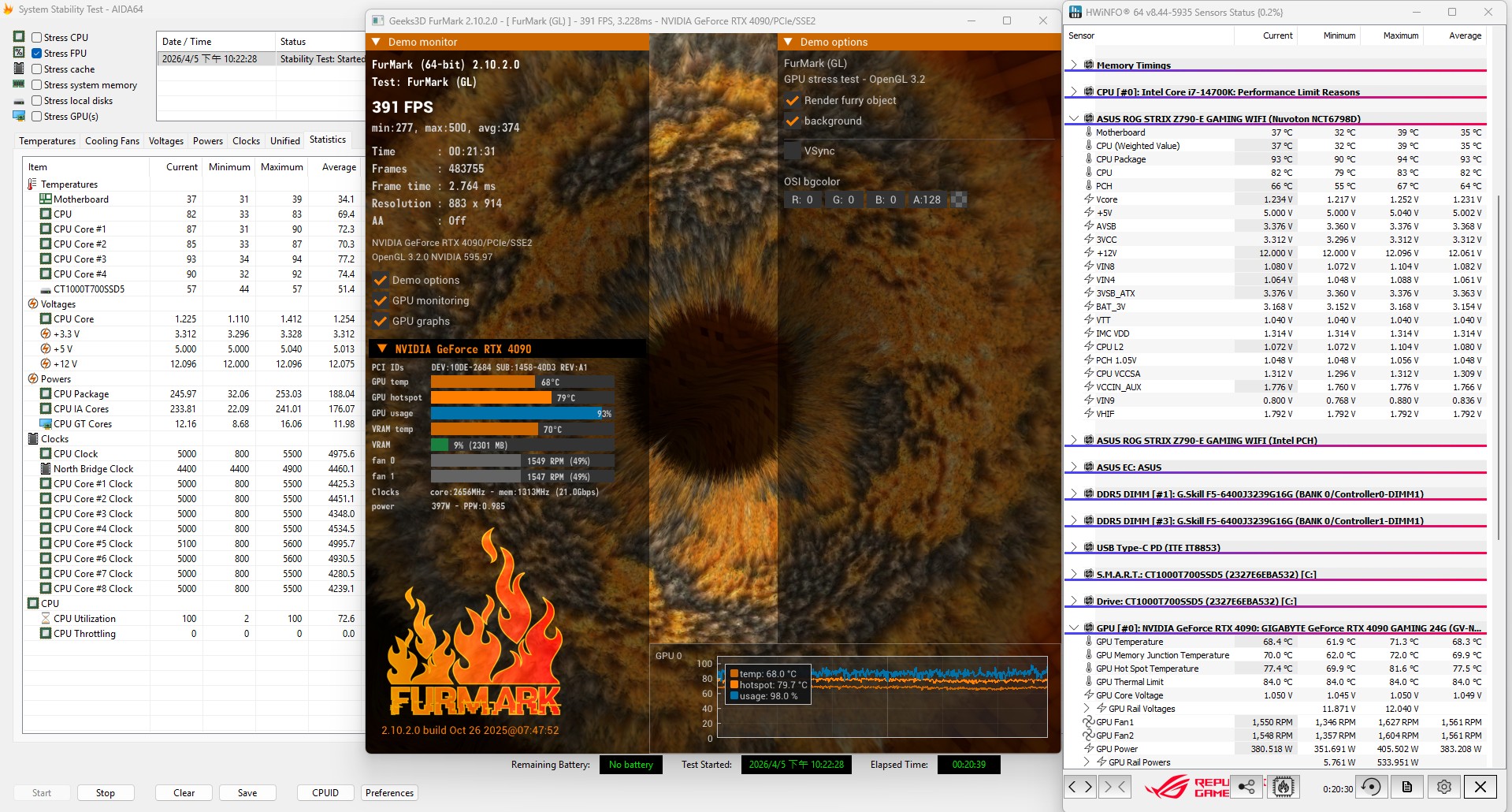Screen dimensions: 1512x812
Task: Click the HWiNFO log file document icon
Action: [x=1407, y=786]
